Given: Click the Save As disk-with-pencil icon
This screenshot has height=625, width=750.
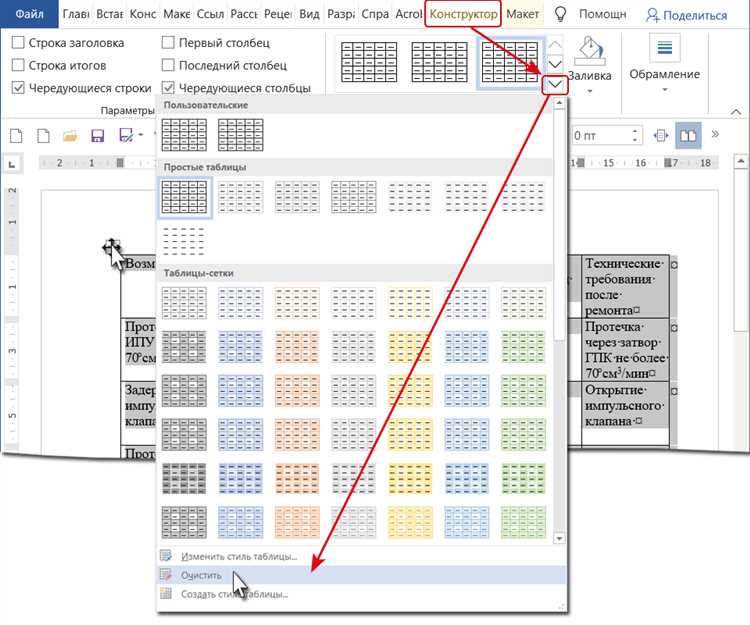Looking at the screenshot, I should 126,136.
